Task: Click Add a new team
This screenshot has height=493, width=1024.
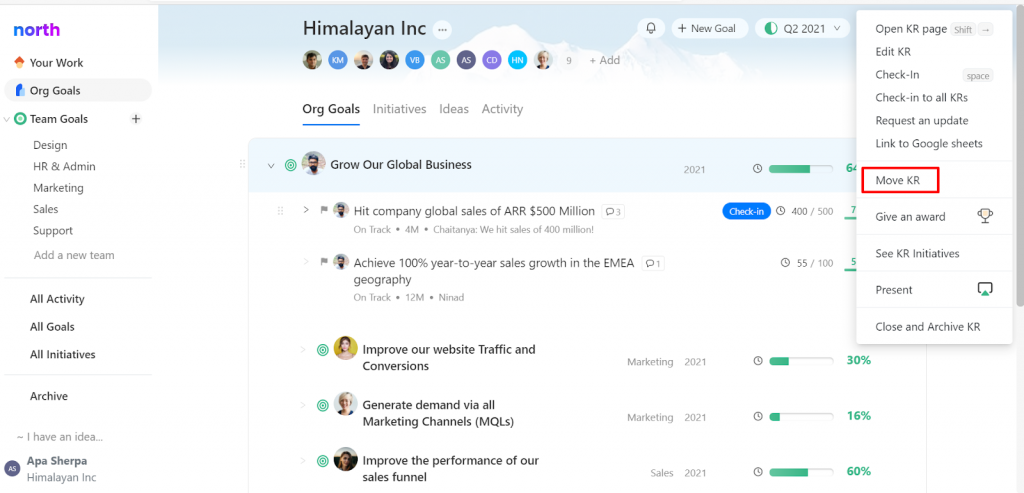Action: [x=74, y=255]
